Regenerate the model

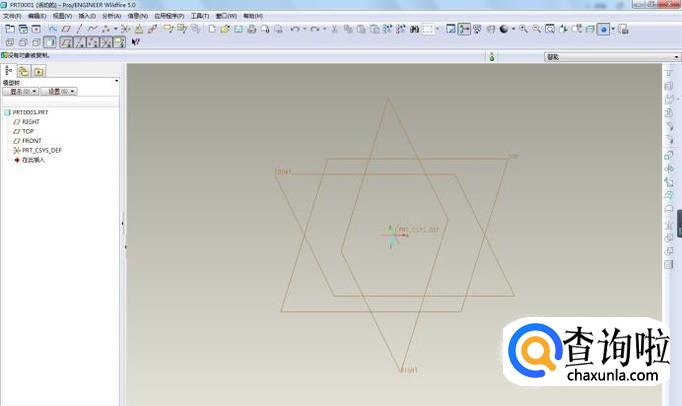point(388,29)
